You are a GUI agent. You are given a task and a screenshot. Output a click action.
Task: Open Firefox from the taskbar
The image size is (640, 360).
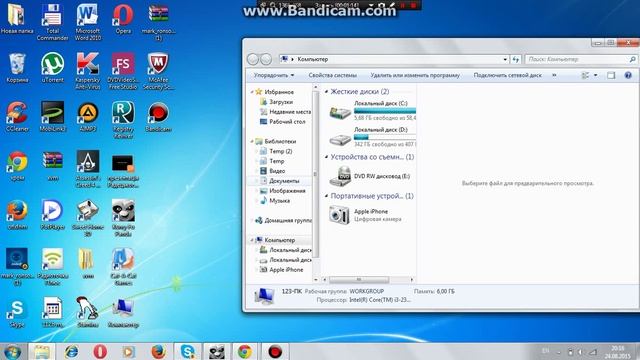pyautogui.click(x=158, y=351)
